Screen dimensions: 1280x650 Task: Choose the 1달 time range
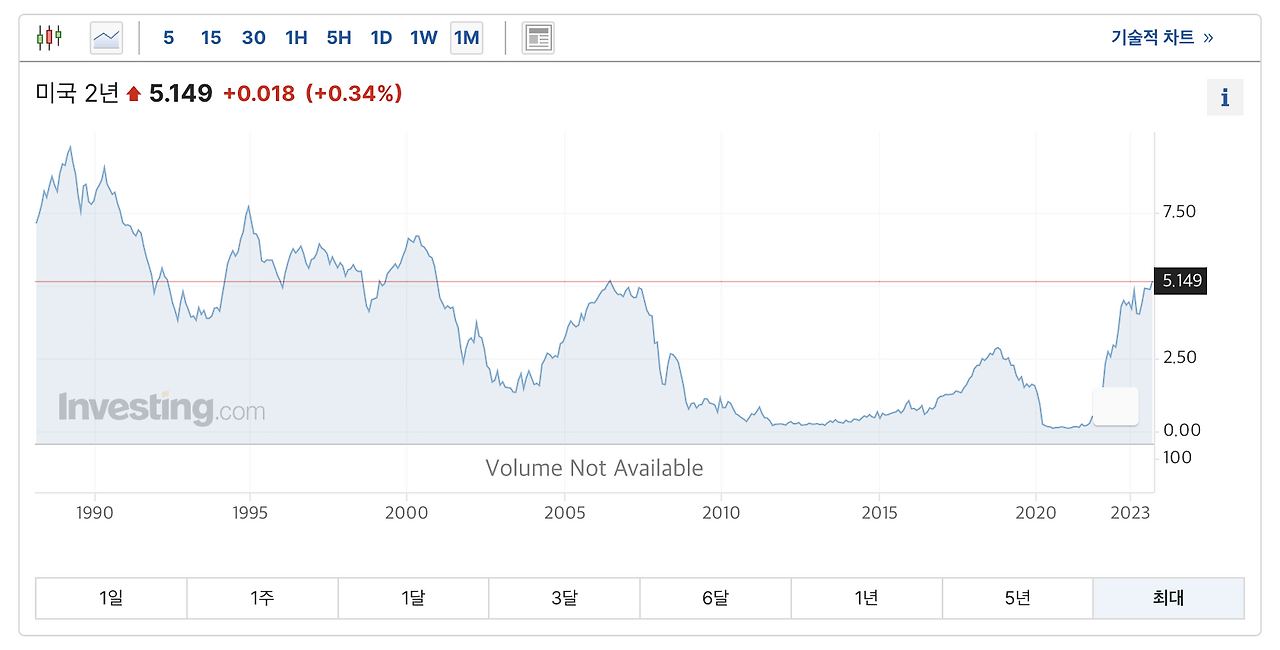(x=413, y=598)
